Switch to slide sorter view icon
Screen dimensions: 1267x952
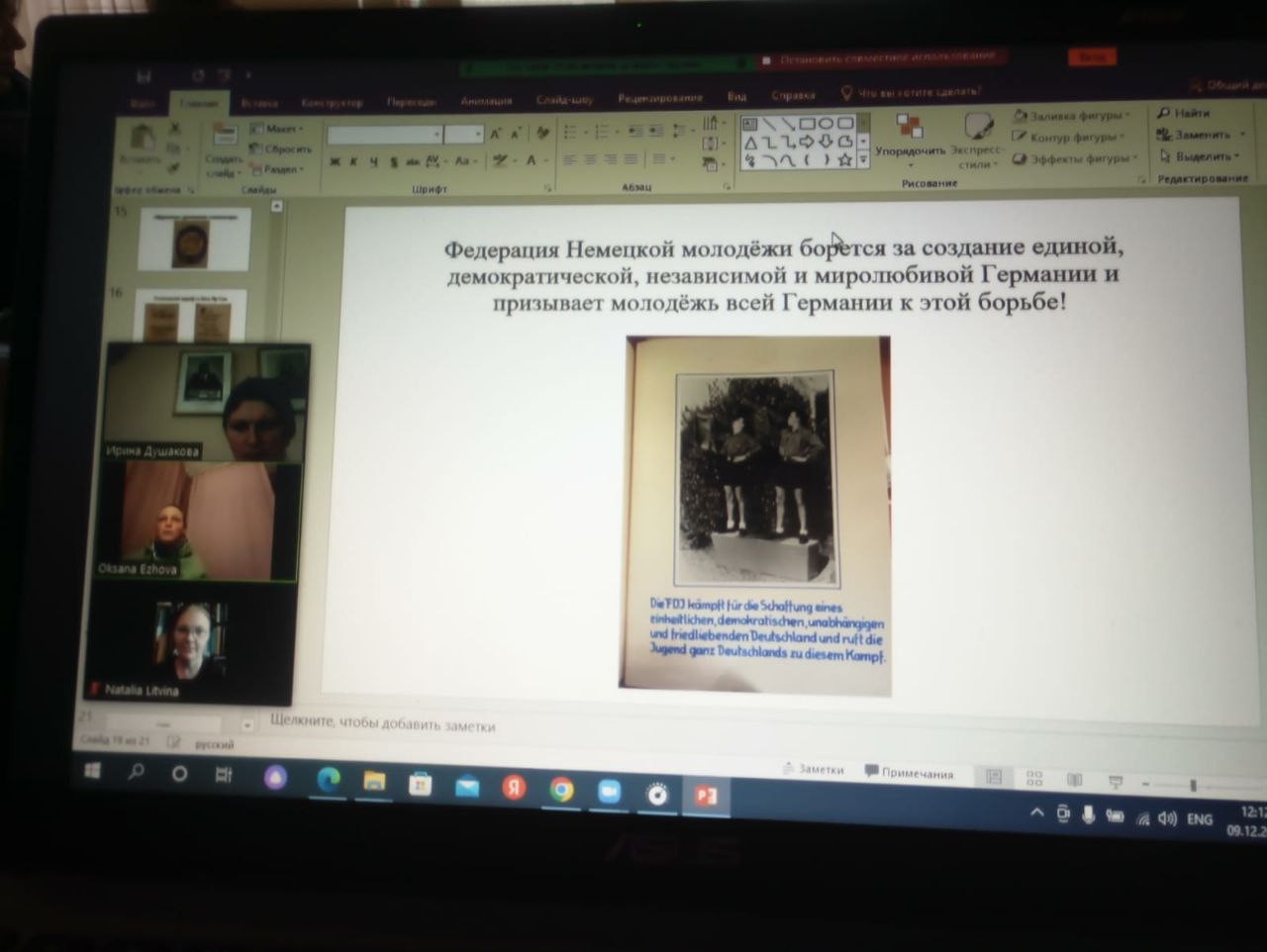1034,779
